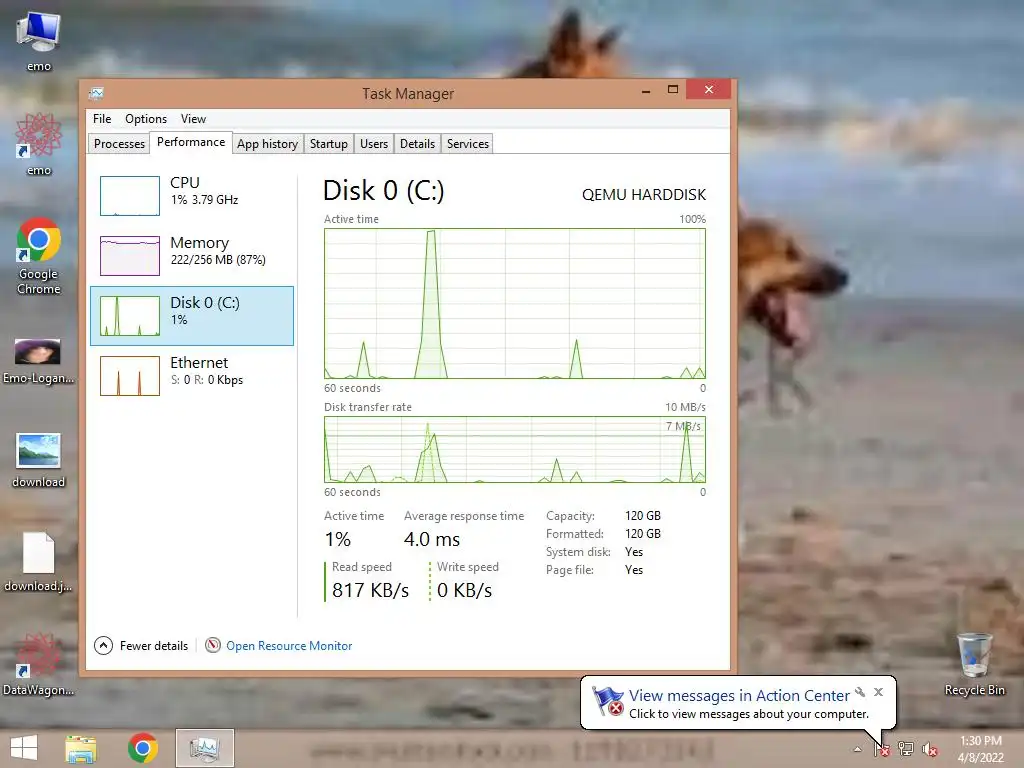The height and width of the screenshot is (768, 1024).
Task: Switch to the Details tab
Action: tap(417, 144)
